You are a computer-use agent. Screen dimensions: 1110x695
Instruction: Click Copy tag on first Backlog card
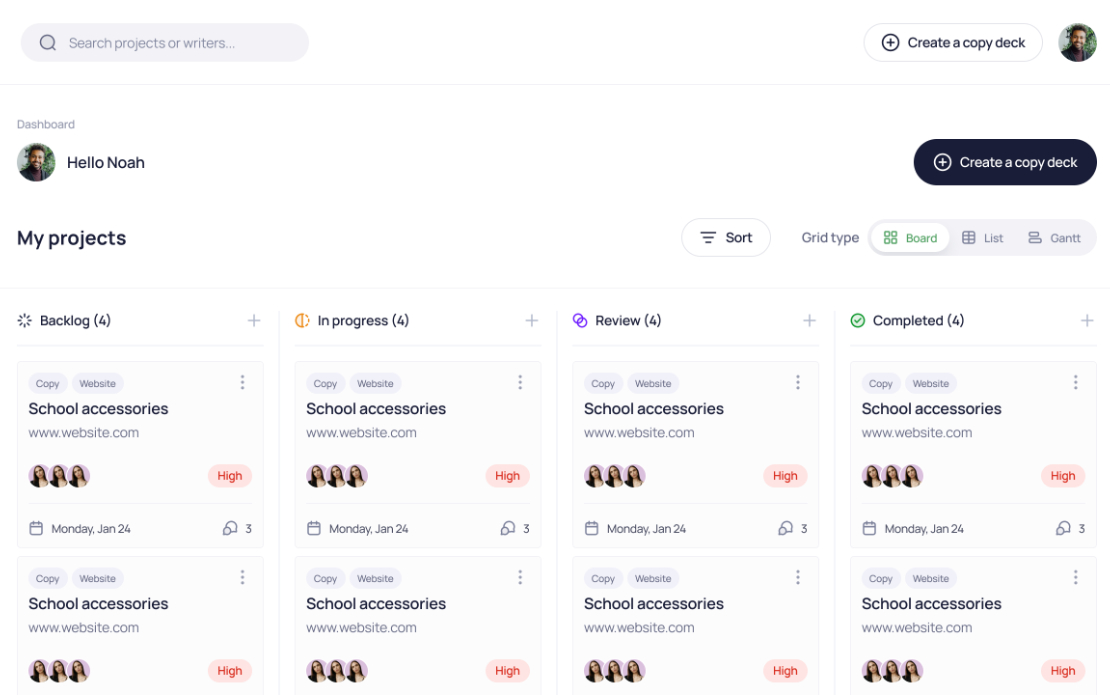pos(47,384)
